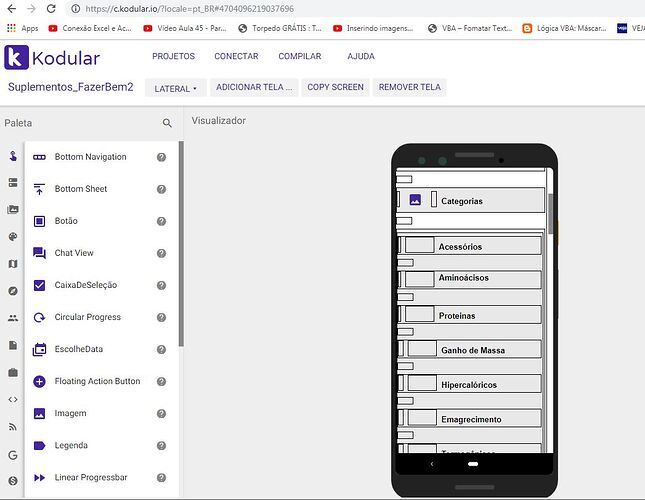
Task: Select the code brackets palette category icon
Action: coord(13,399)
